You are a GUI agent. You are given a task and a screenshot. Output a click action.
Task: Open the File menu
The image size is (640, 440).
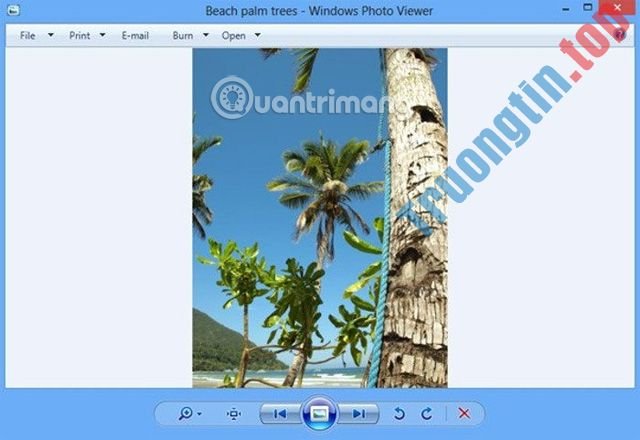tap(27, 36)
